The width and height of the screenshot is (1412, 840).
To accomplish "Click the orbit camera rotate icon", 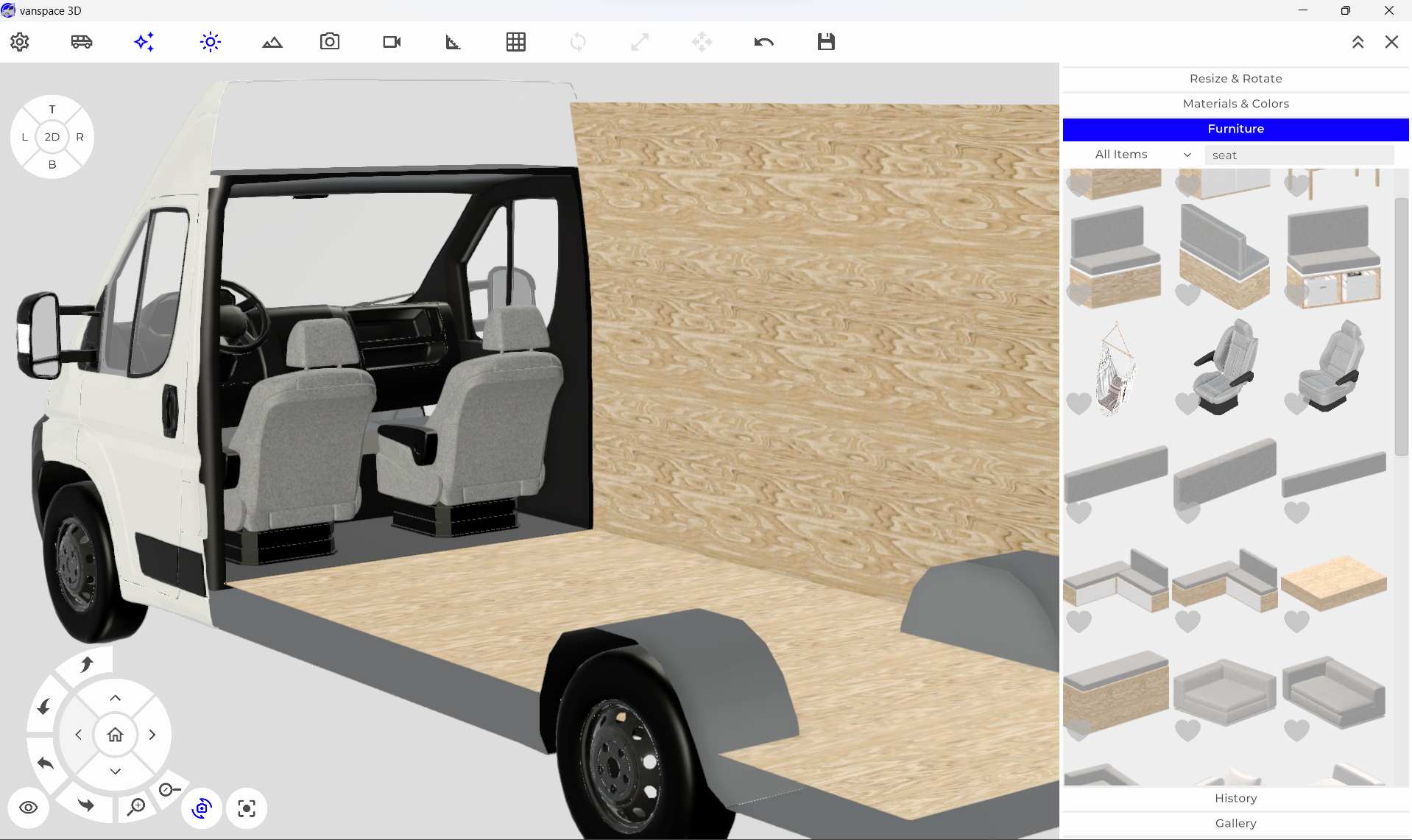I will (x=202, y=808).
